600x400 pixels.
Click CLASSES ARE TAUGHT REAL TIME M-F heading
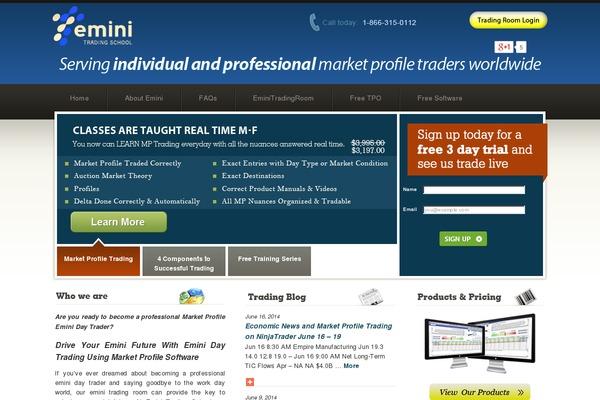pyautogui.click(x=165, y=131)
